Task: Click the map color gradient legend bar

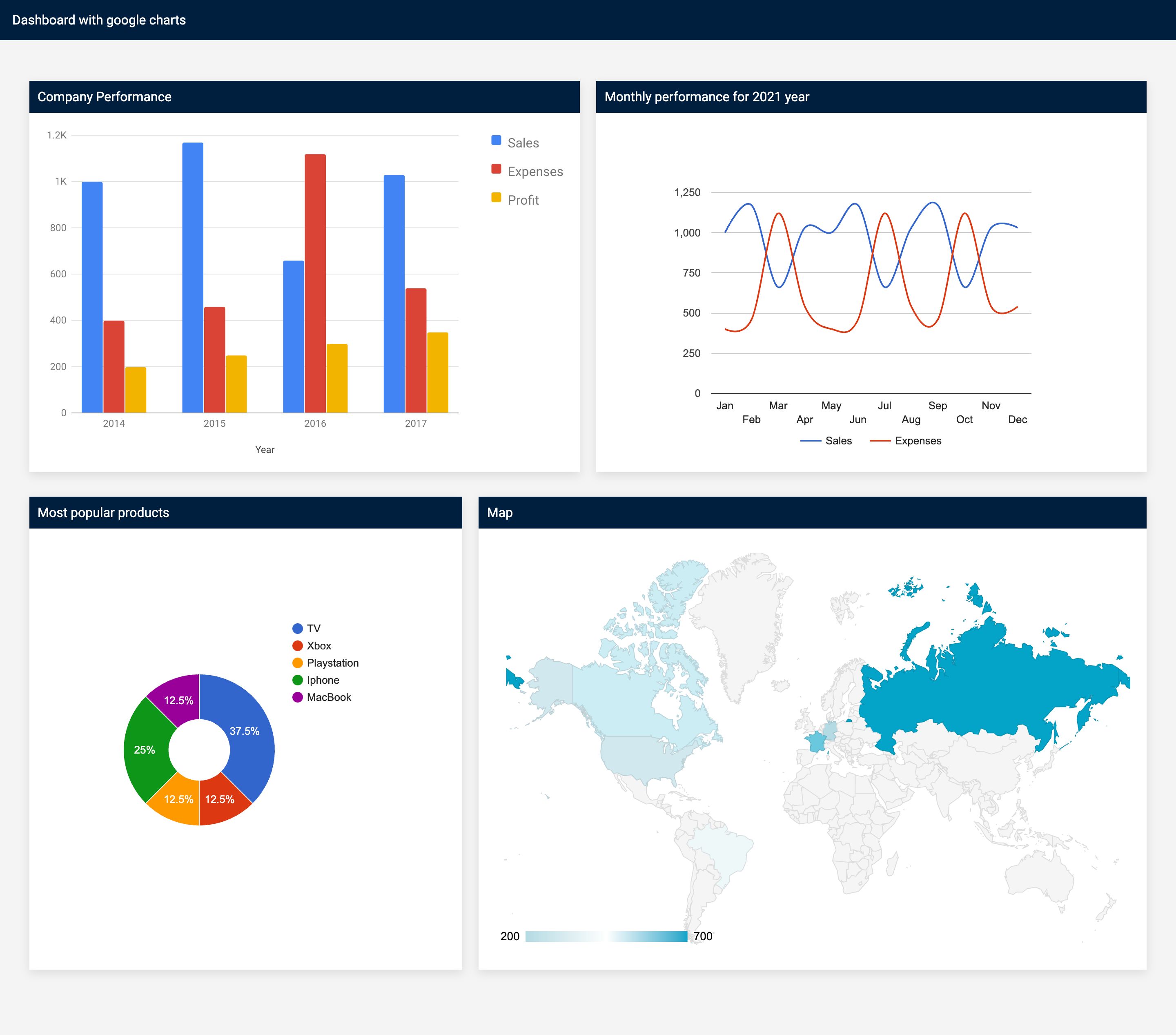Action: click(606, 936)
